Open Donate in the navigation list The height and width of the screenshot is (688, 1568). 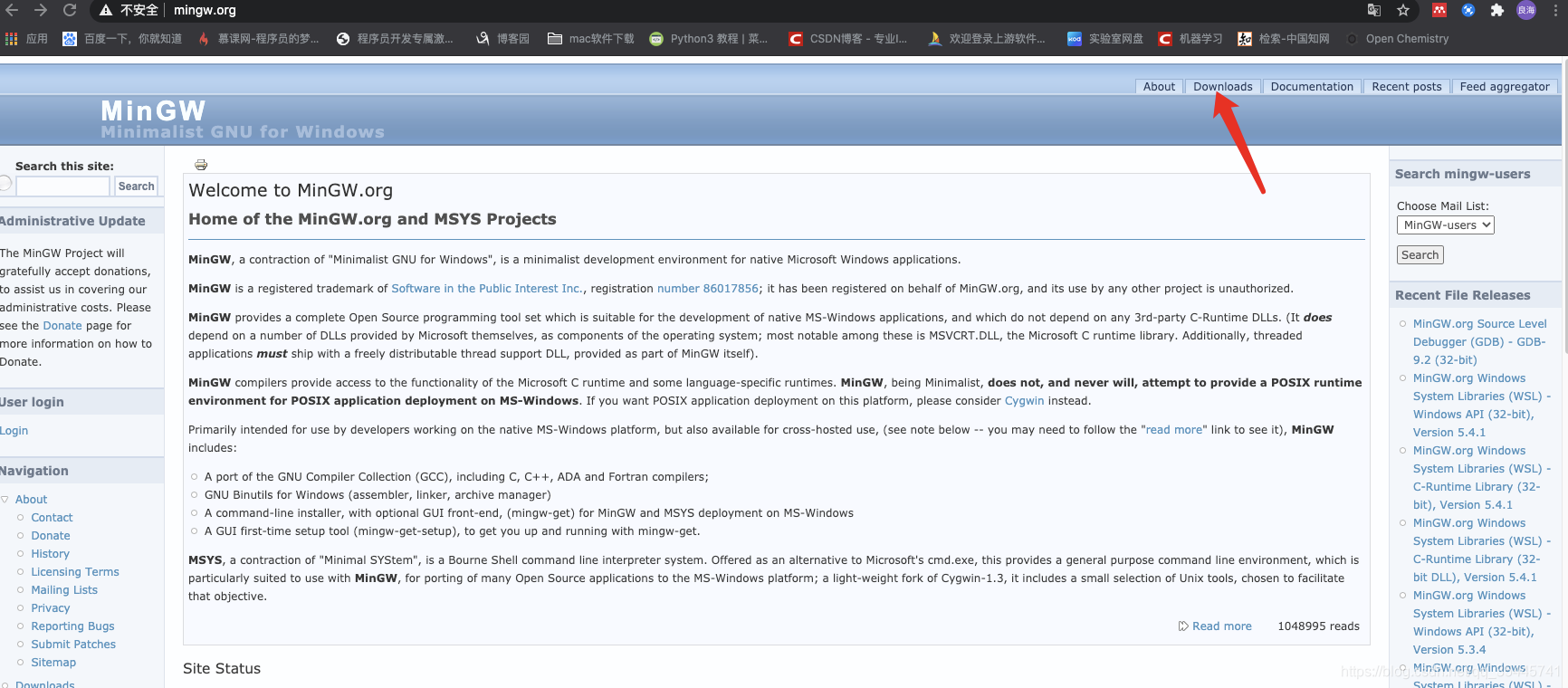point(51,536)
